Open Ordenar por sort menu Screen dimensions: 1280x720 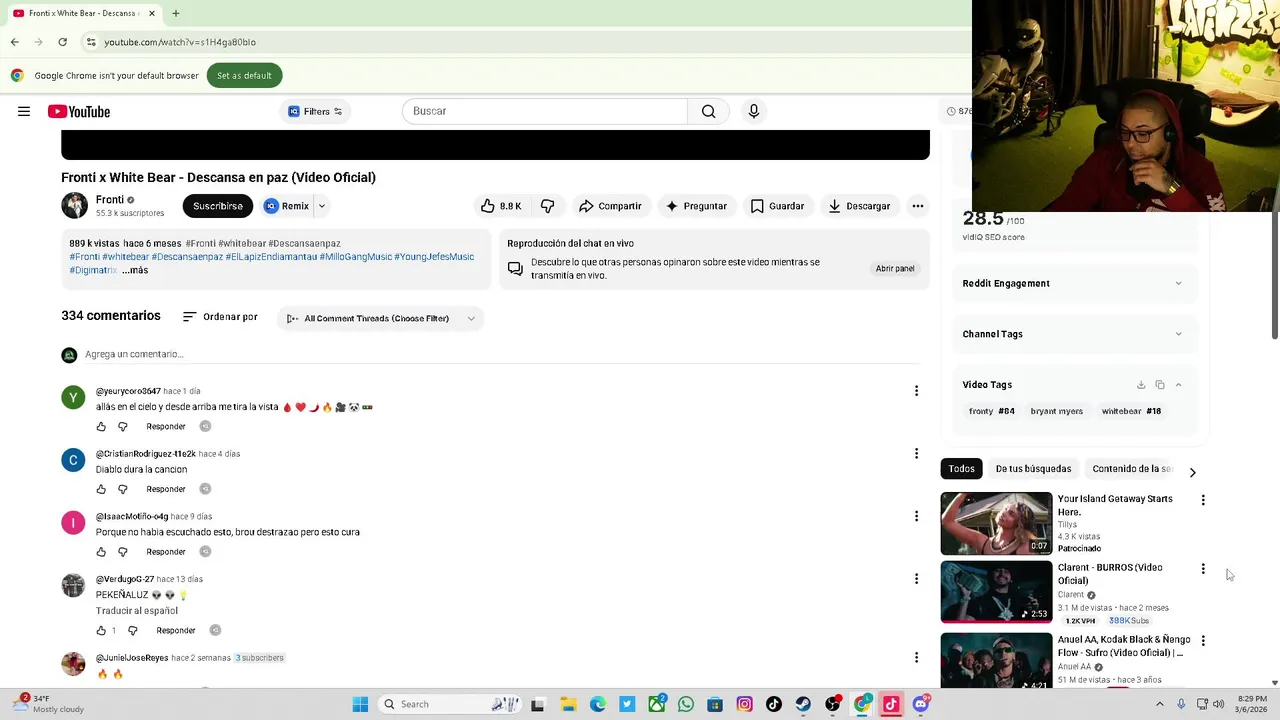220,317
